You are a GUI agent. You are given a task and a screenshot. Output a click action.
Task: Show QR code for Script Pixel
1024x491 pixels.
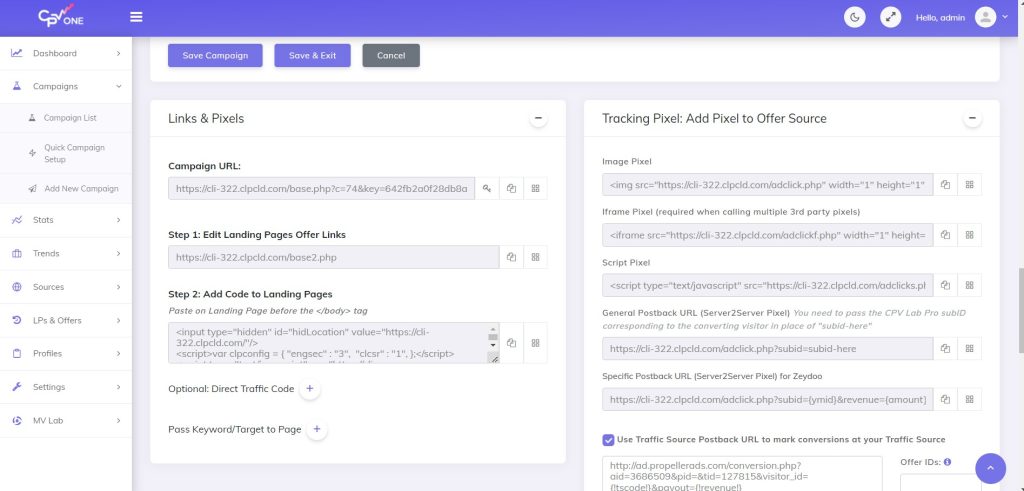[x=969, y=285]
